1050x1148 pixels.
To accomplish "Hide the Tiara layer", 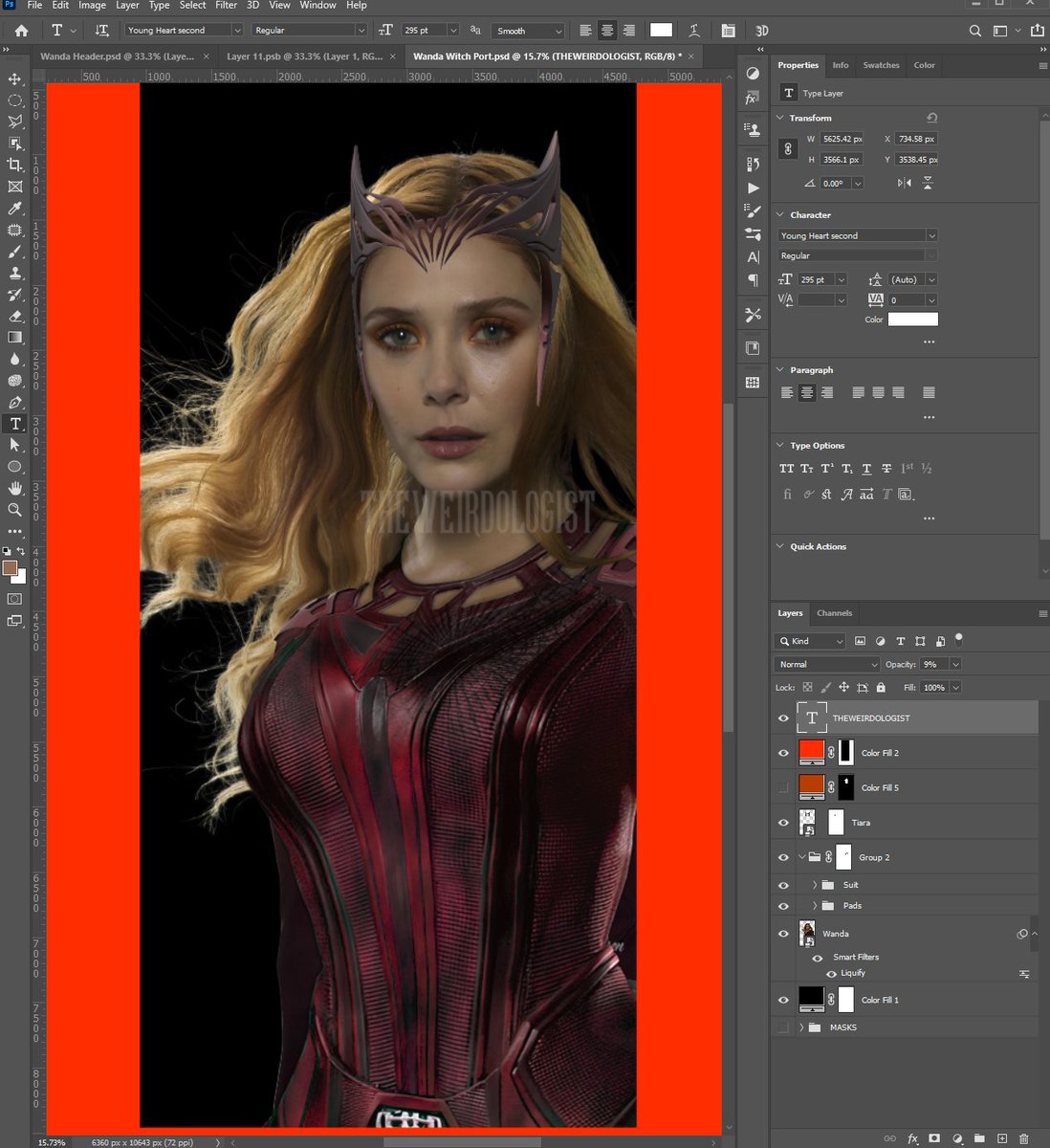I will (783, 823).
